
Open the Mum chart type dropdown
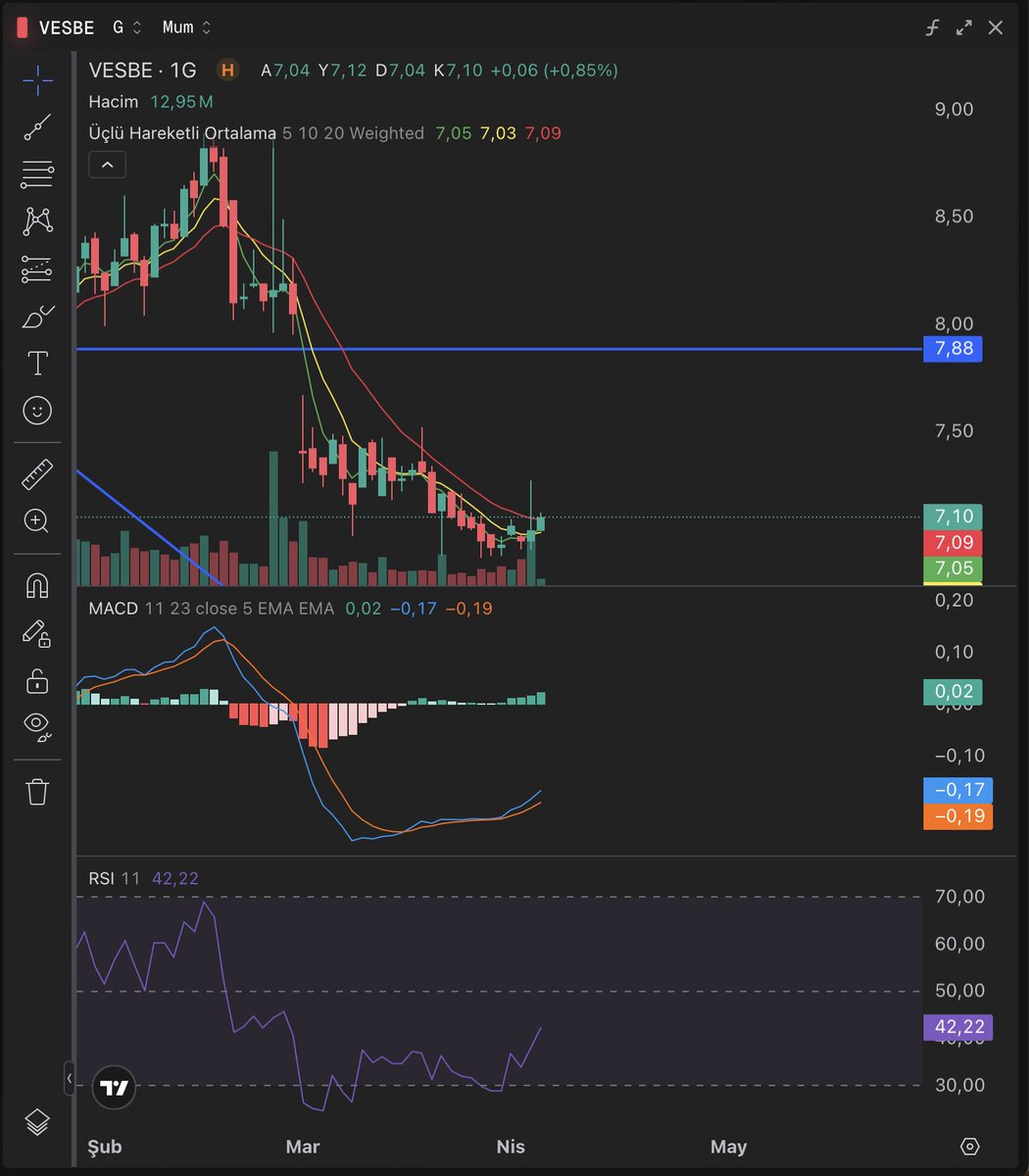186,27
